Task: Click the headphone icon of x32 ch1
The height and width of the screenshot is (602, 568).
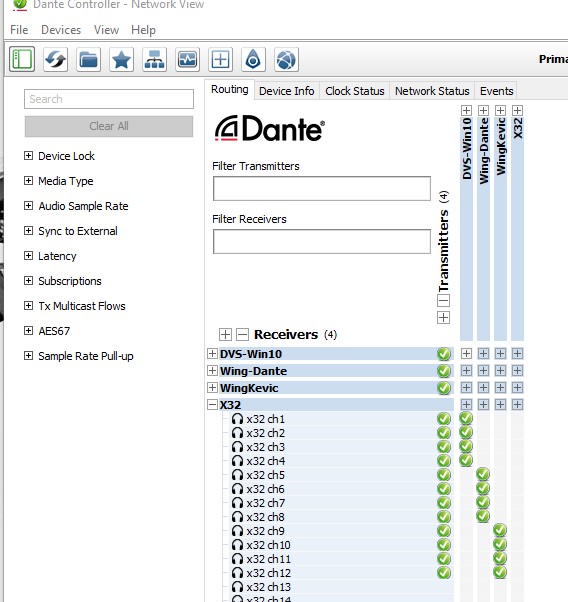Action: click(237, 419)
